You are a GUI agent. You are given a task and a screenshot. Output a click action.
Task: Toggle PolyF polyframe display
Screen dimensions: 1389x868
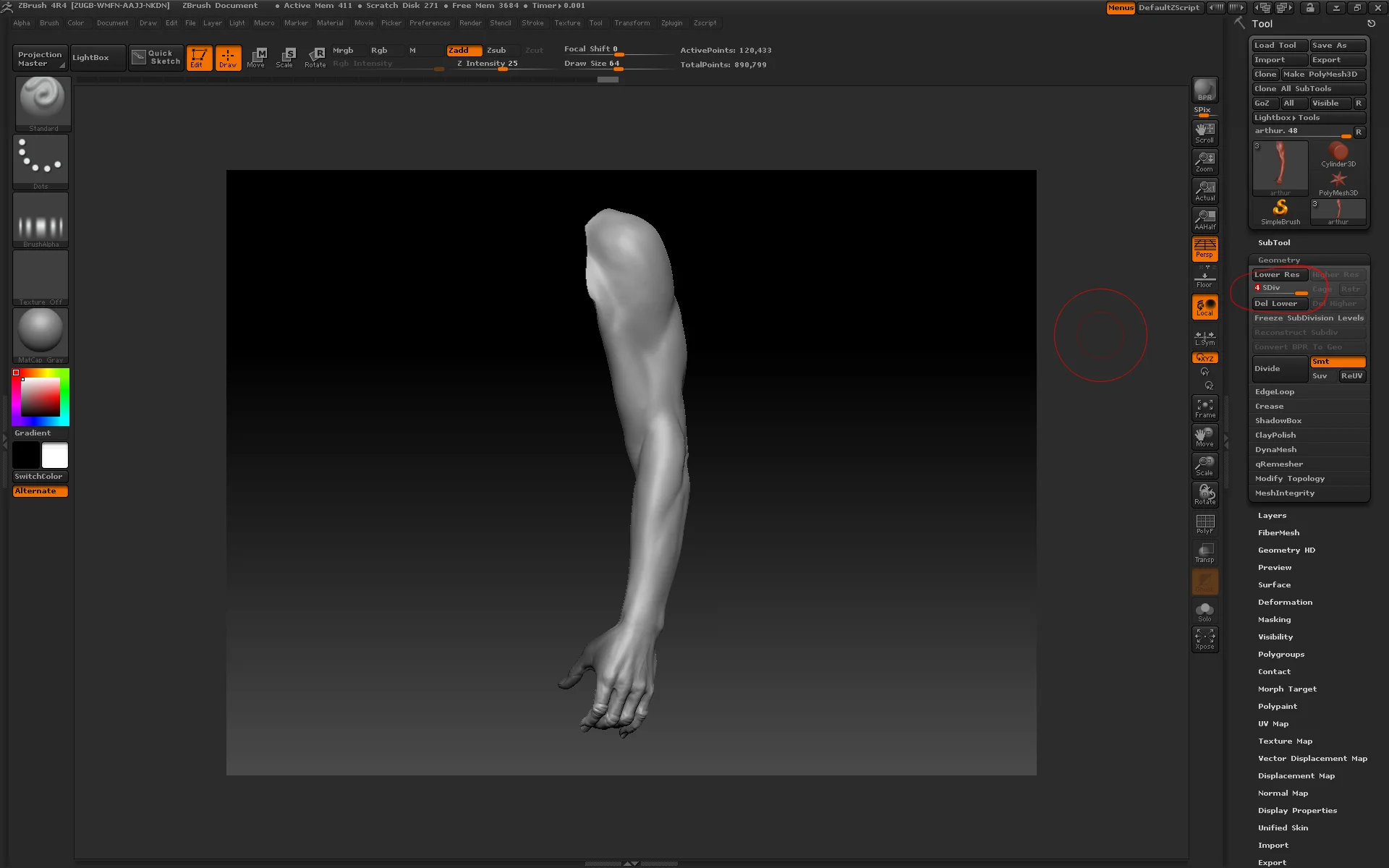pyautogui.click(x=1205, y=524)
